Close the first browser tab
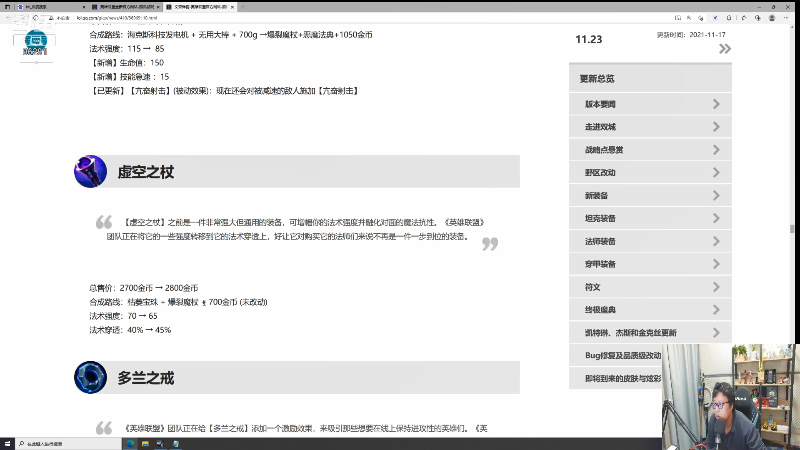Viewport: 800px width, 450px height. 84,7
